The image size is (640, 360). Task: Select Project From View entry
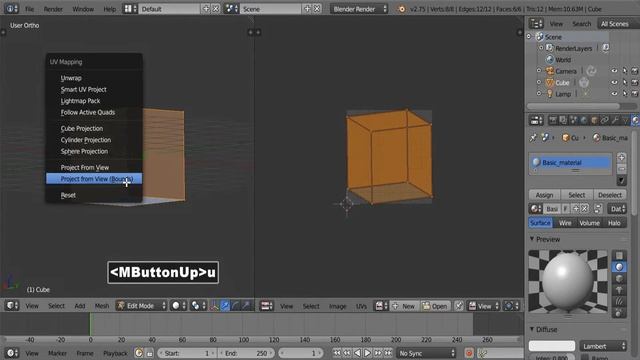pos(84,167)
